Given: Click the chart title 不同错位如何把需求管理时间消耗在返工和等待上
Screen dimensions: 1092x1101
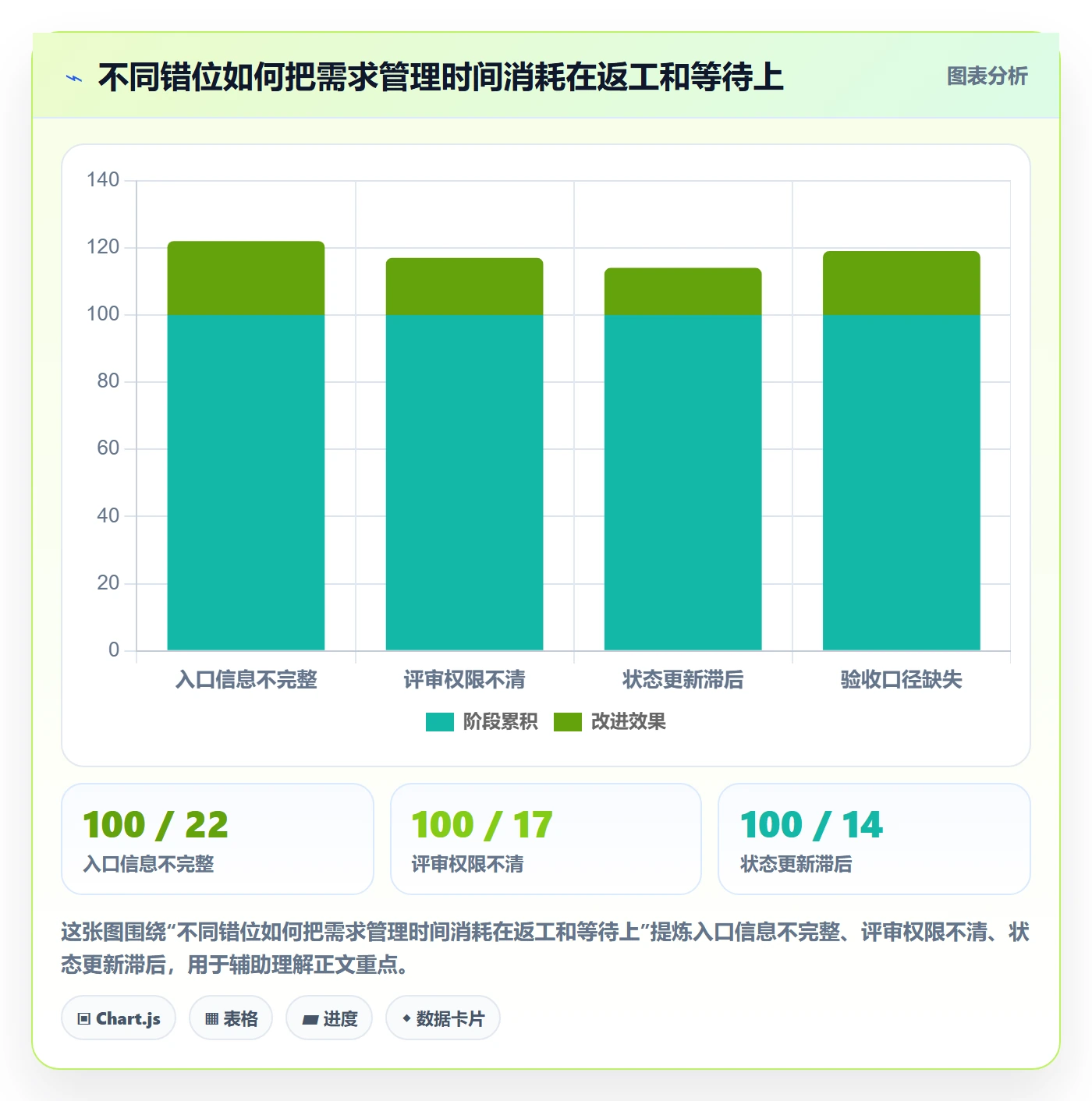Looking at the screenshot, I should click(441, 77).
